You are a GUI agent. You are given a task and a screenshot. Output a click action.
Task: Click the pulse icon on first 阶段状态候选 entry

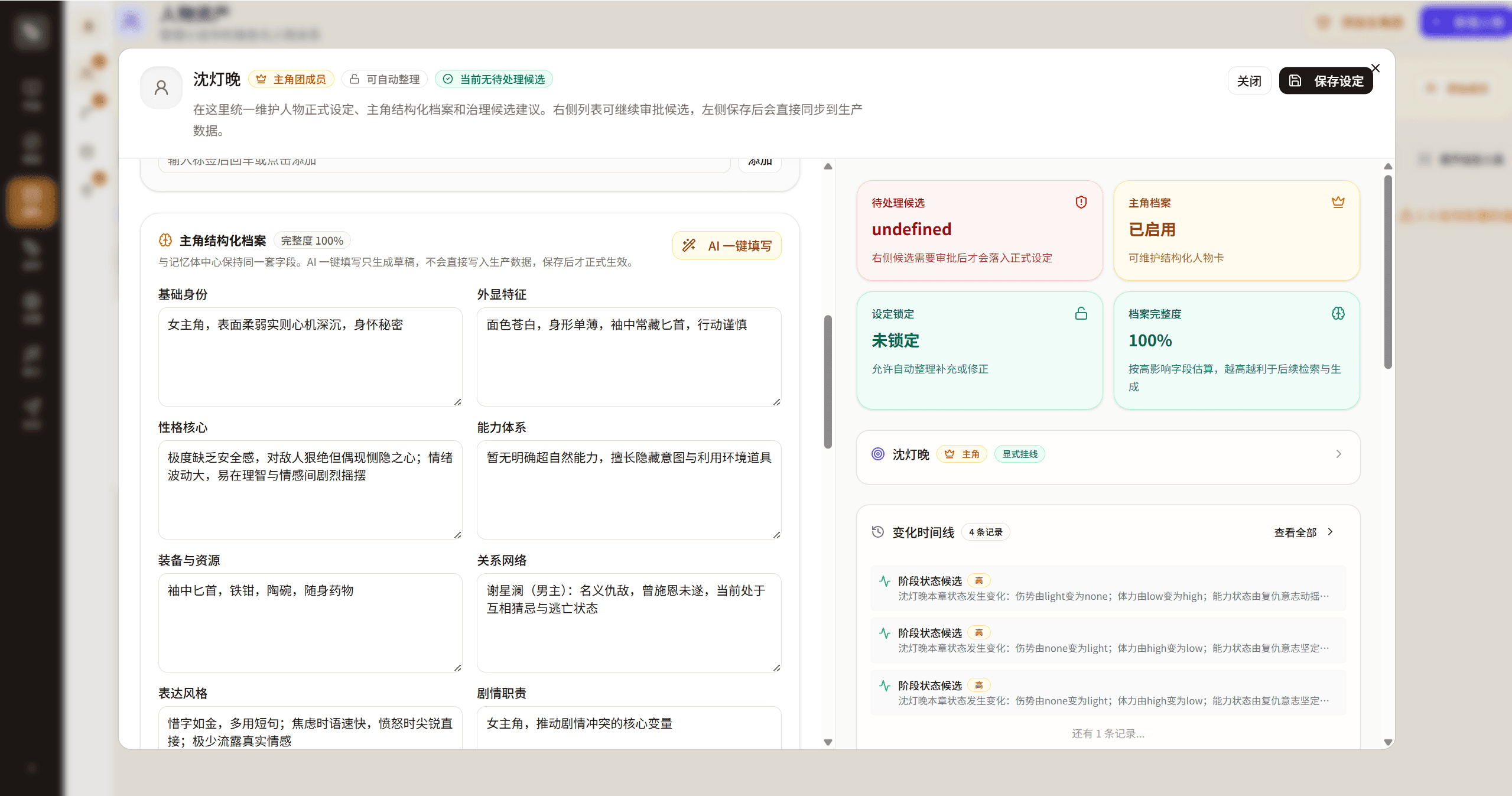click(885, 581)
